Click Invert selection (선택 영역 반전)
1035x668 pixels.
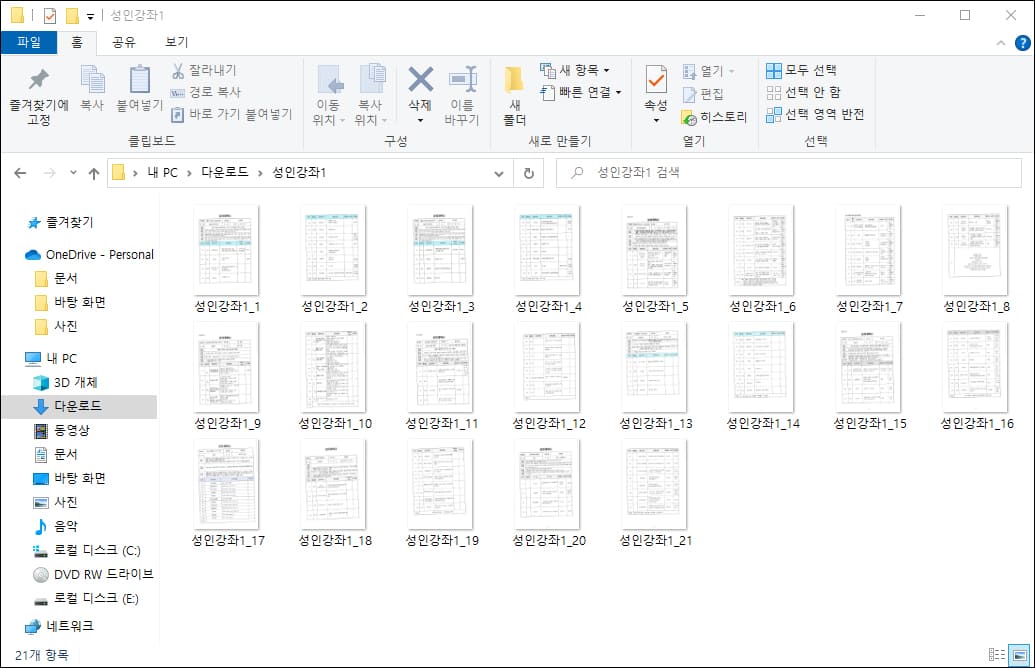pyautogui.click(x=815, y=114)
